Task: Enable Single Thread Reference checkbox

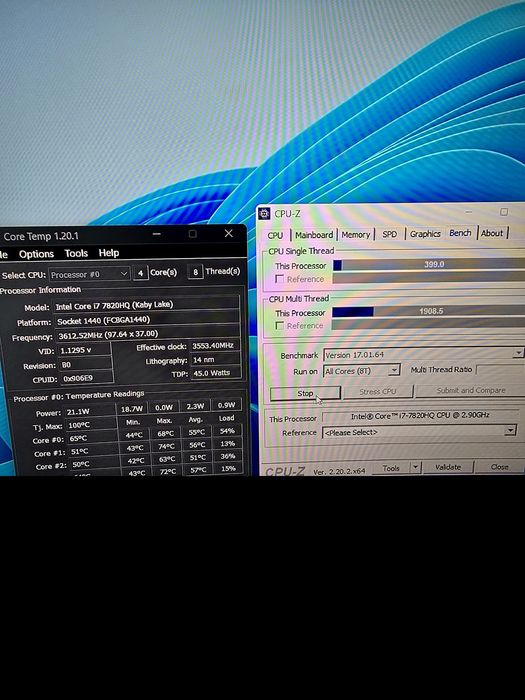Action: click(279, 279)
